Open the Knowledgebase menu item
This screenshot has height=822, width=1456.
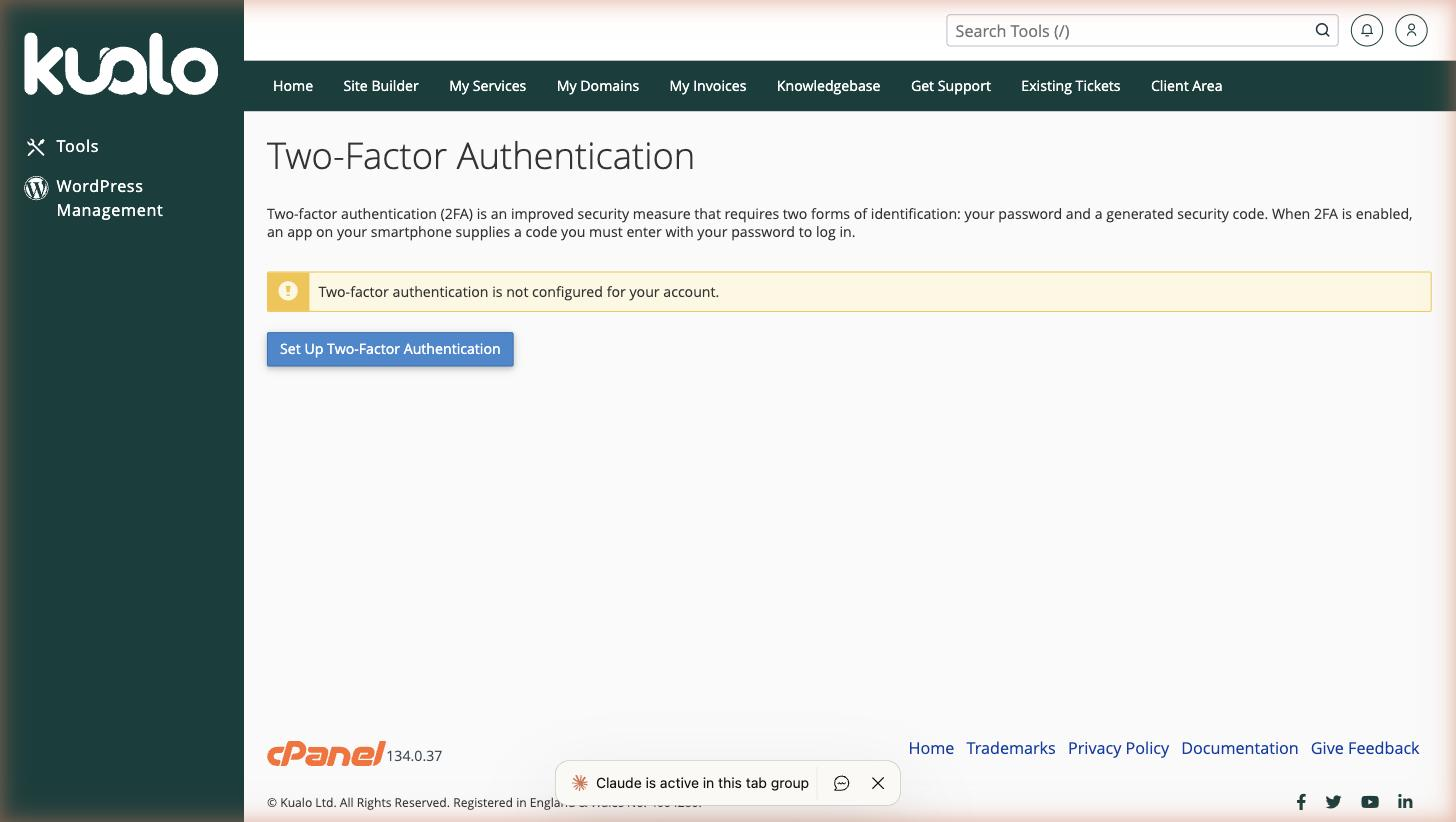(828, 86)
